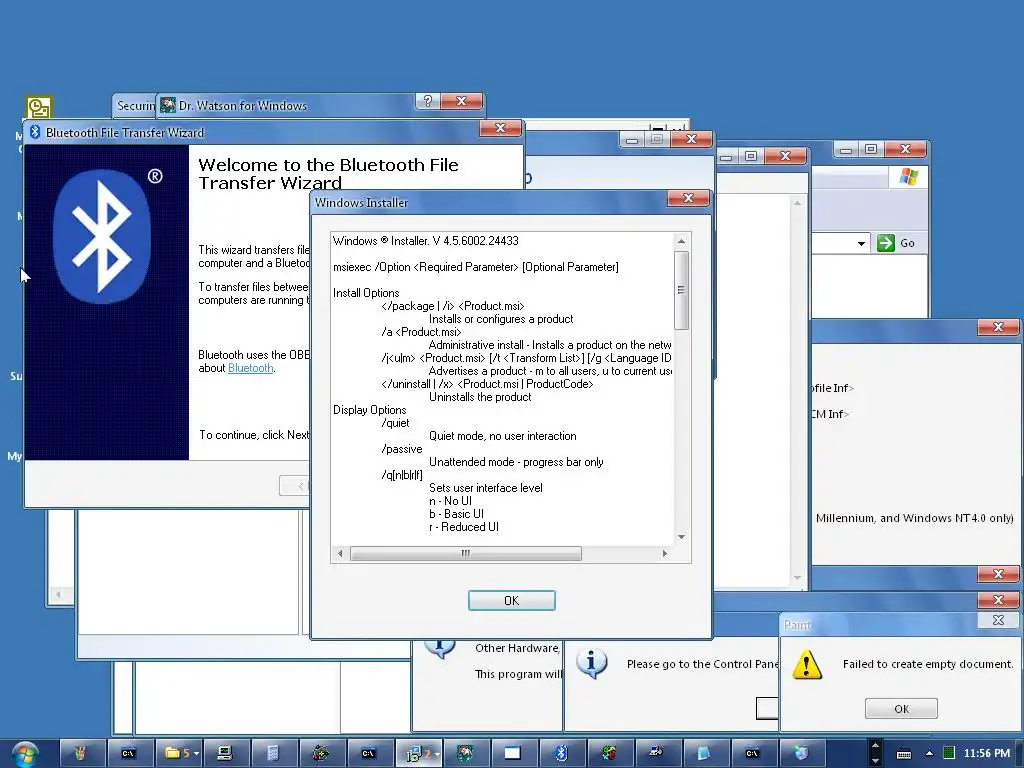
Task: Click OK in the Windows Installer dialog
Action: coord(511,600)
